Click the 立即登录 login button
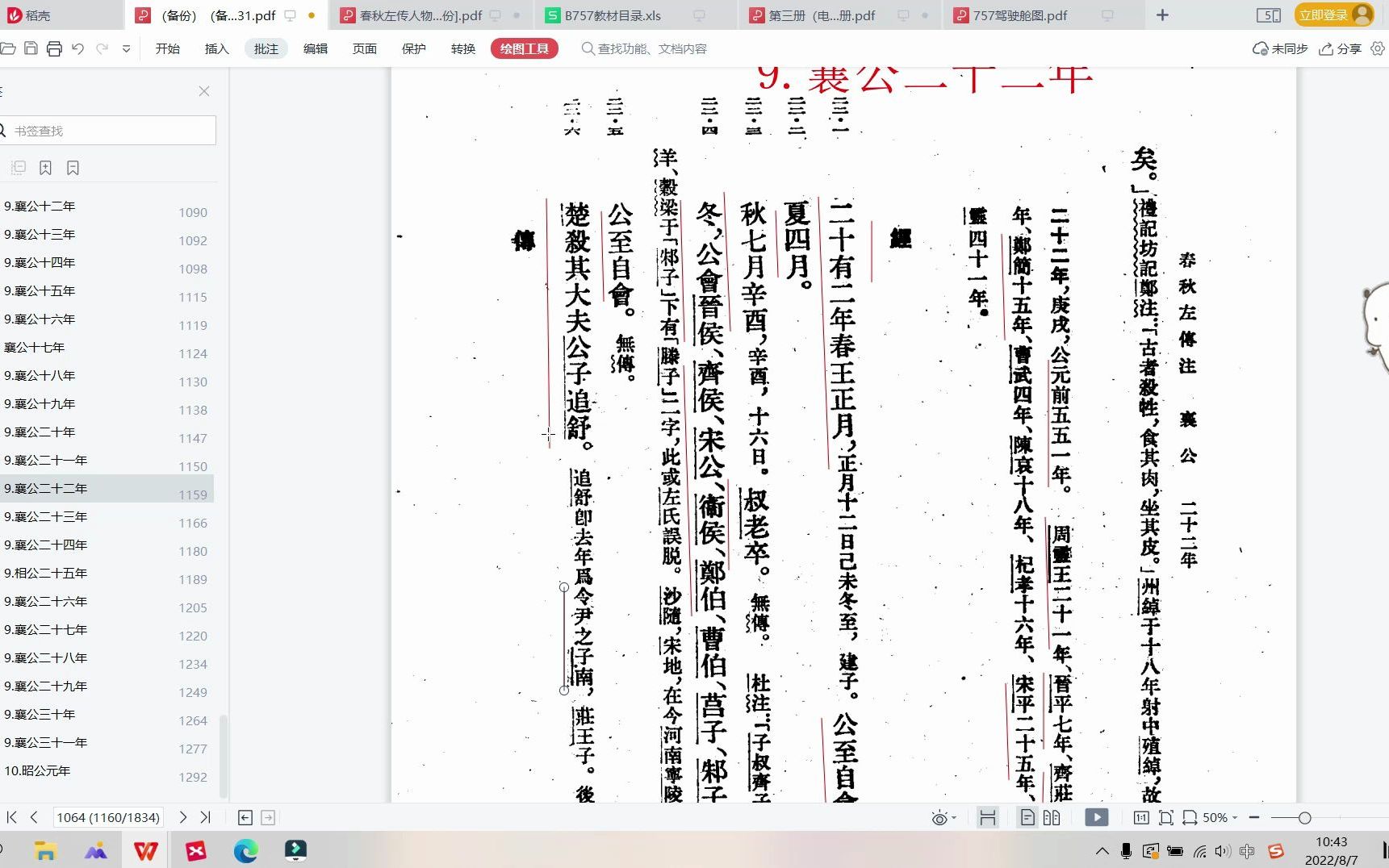Viewport: 1389px width, 868px height. (1334, 15)
